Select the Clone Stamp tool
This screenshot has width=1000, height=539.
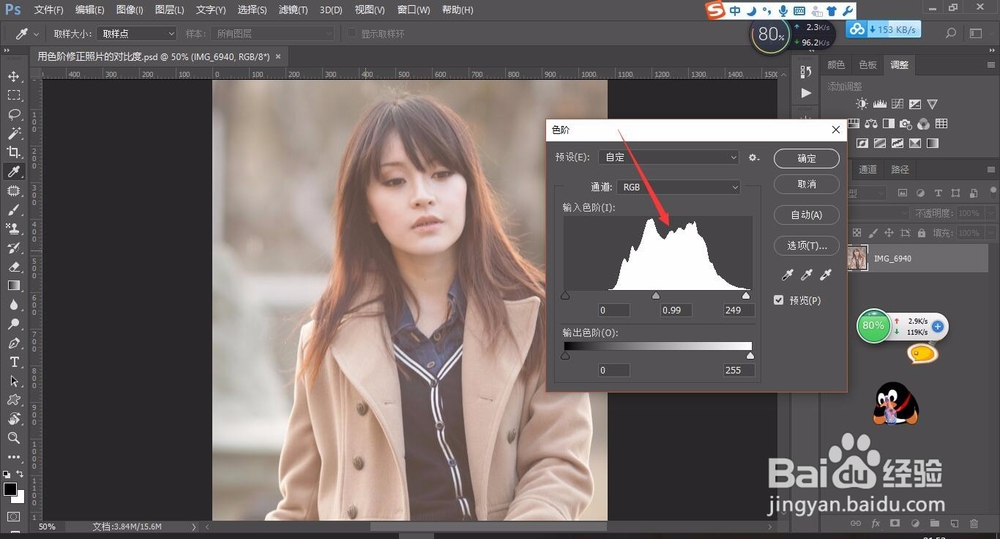click(13, 228)
